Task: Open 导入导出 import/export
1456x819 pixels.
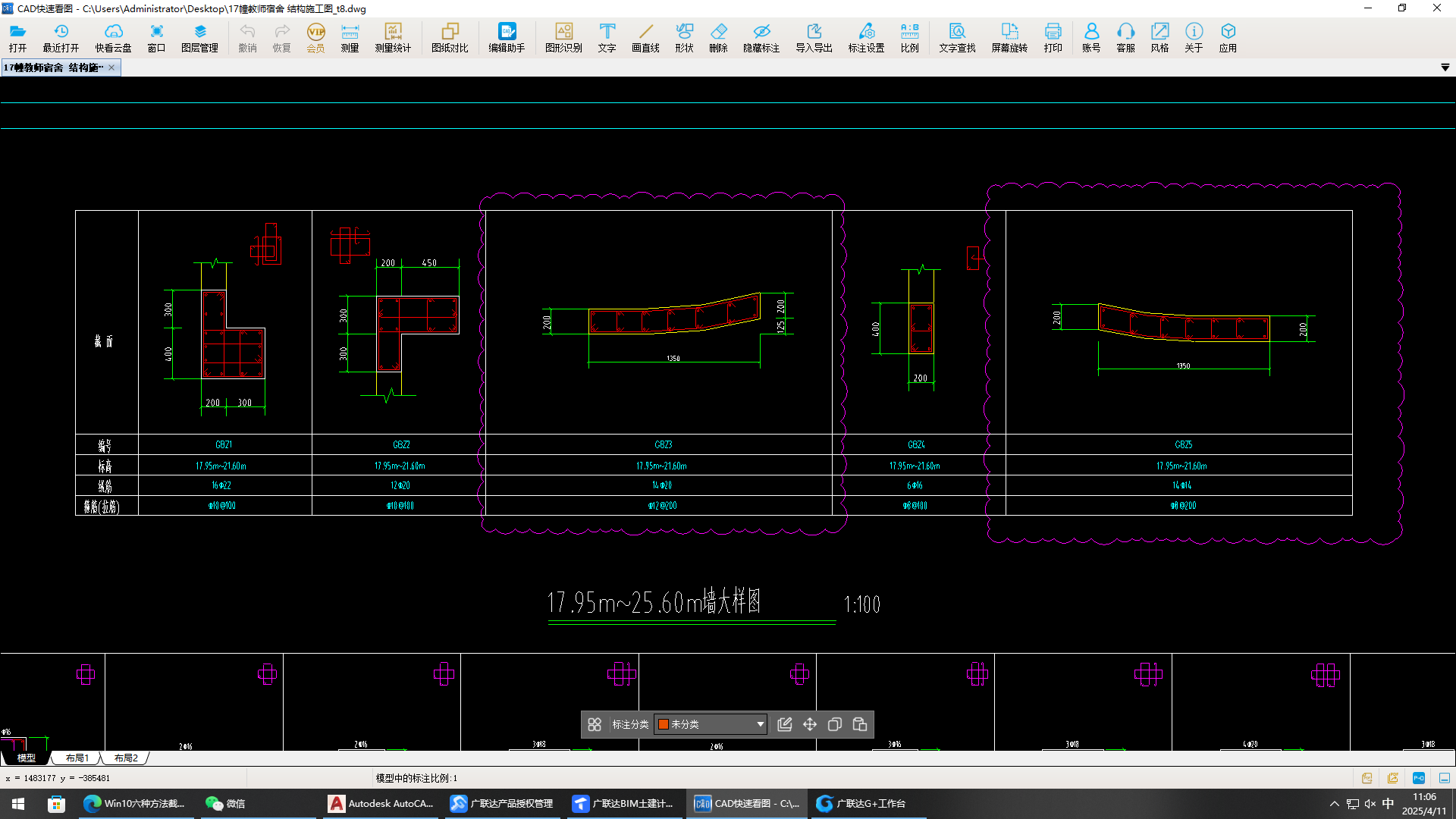Action: (814, 37)
